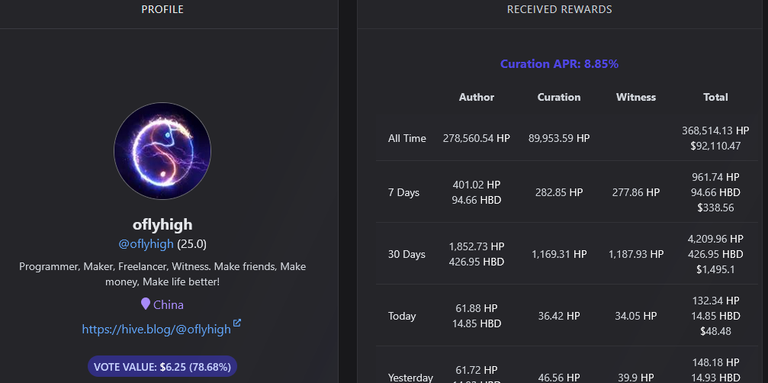Click the PROFILE panel header
768x383 pixels.
(x=163, y=9)
